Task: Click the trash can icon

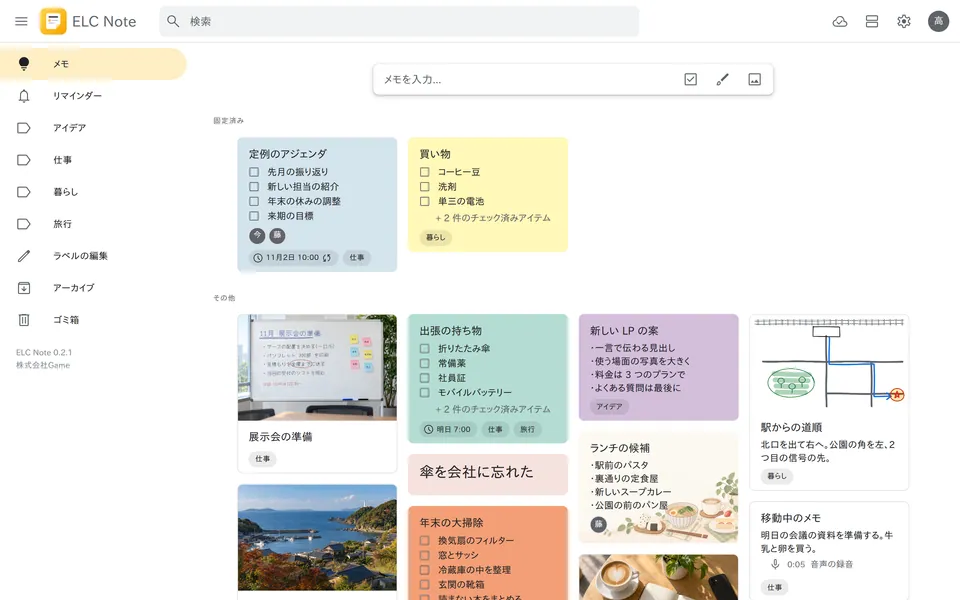Action: point(24,320)
